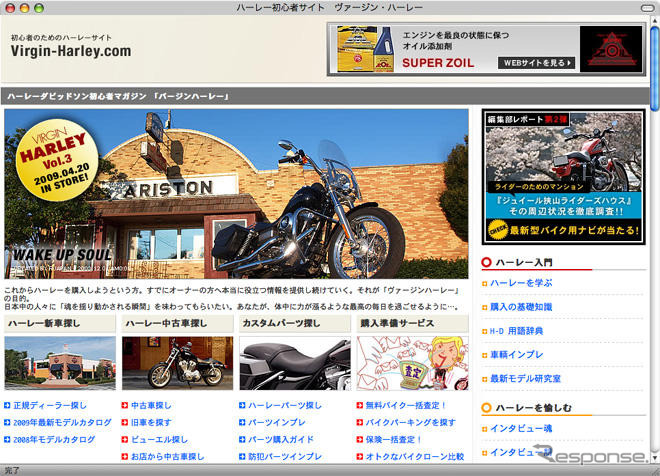Open the 2009年最新モデルカタログ link

[x=62, y=422]
